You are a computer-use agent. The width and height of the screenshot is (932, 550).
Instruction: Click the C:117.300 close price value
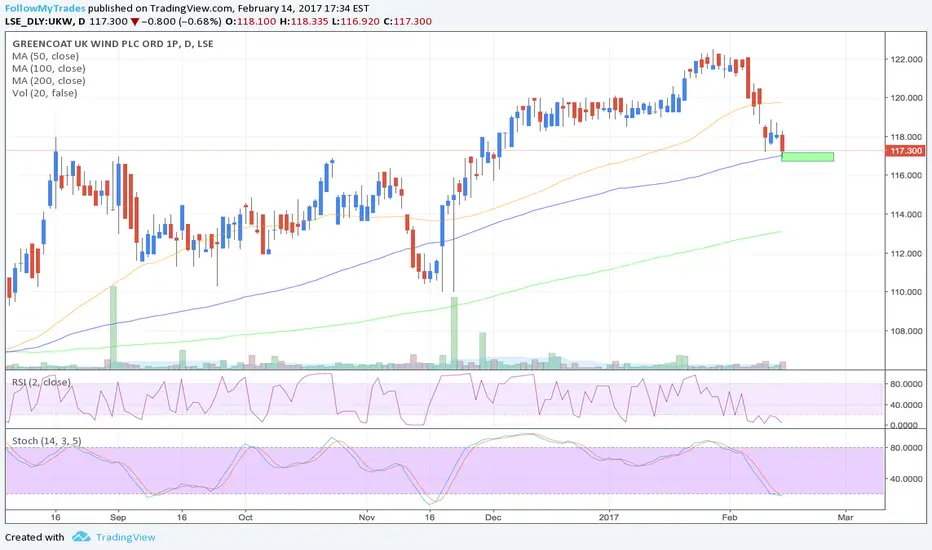point(408,21)
